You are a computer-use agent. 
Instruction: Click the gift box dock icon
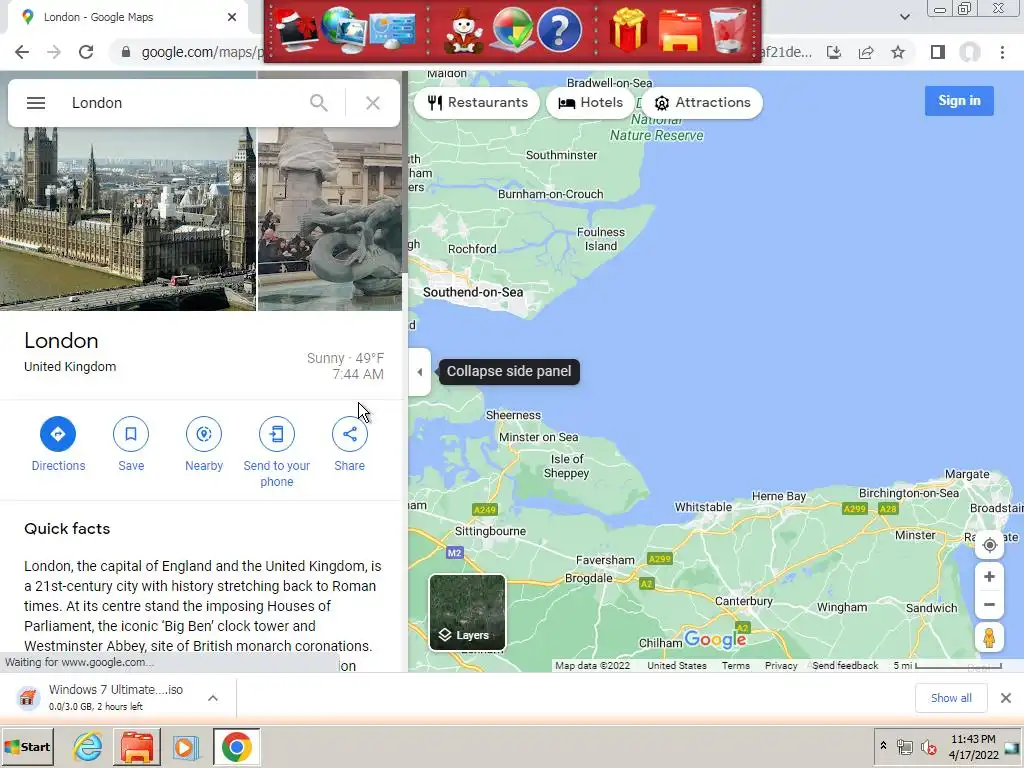tap(628, 31)
